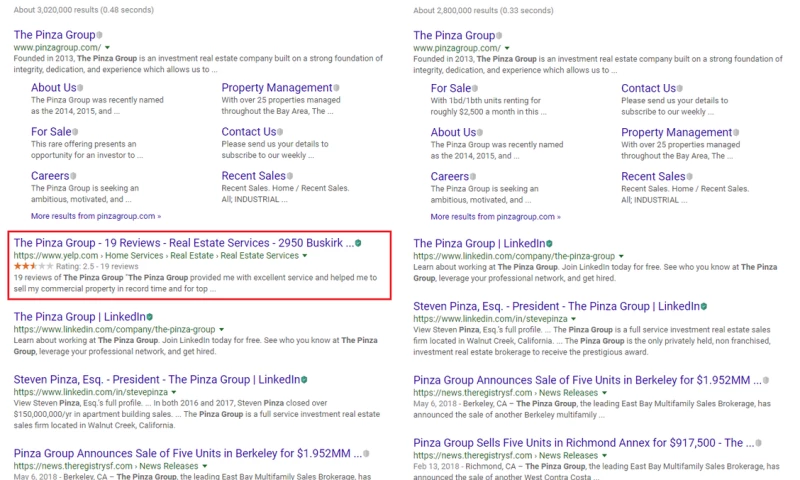The height and width of the screenshot is (480, 800).
Task: Click grey badge beside right column's Berkeley sale headline
Action: (x=766, y=381)
